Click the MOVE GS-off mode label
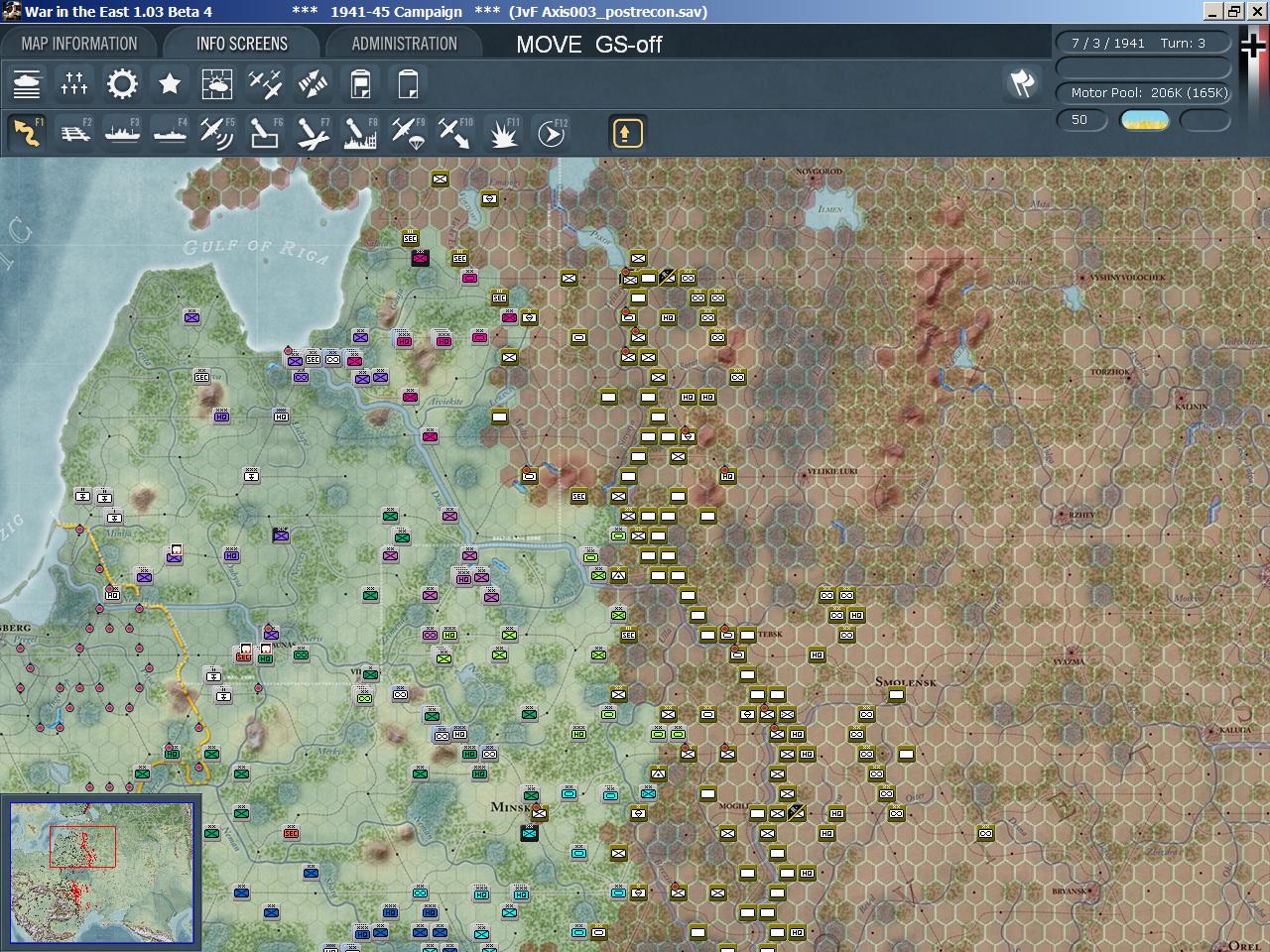 (588, 45)
